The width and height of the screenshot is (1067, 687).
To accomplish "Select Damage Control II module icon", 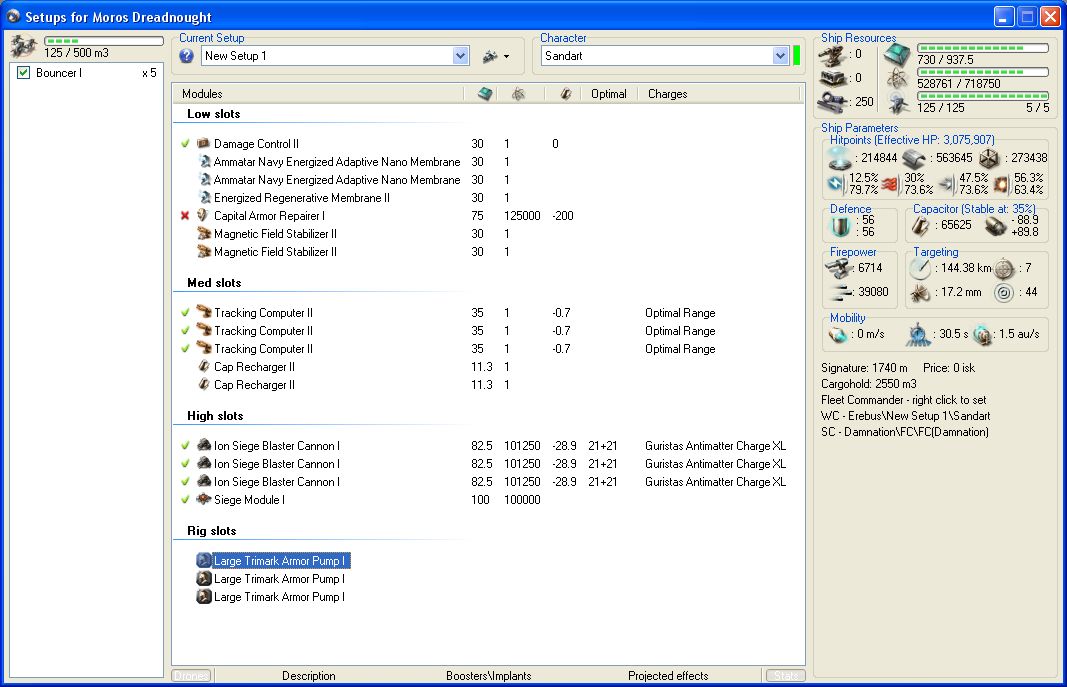I will click(203, 144).
